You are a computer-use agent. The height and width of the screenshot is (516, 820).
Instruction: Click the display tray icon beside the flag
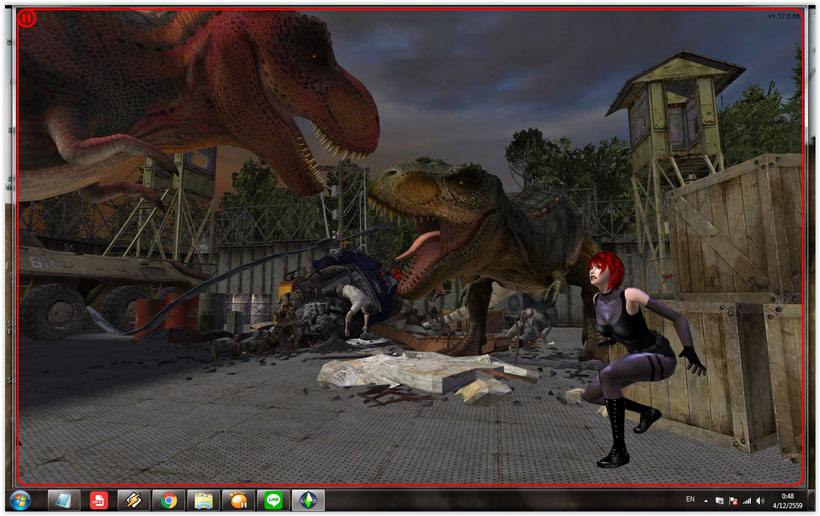coord(720,501)
